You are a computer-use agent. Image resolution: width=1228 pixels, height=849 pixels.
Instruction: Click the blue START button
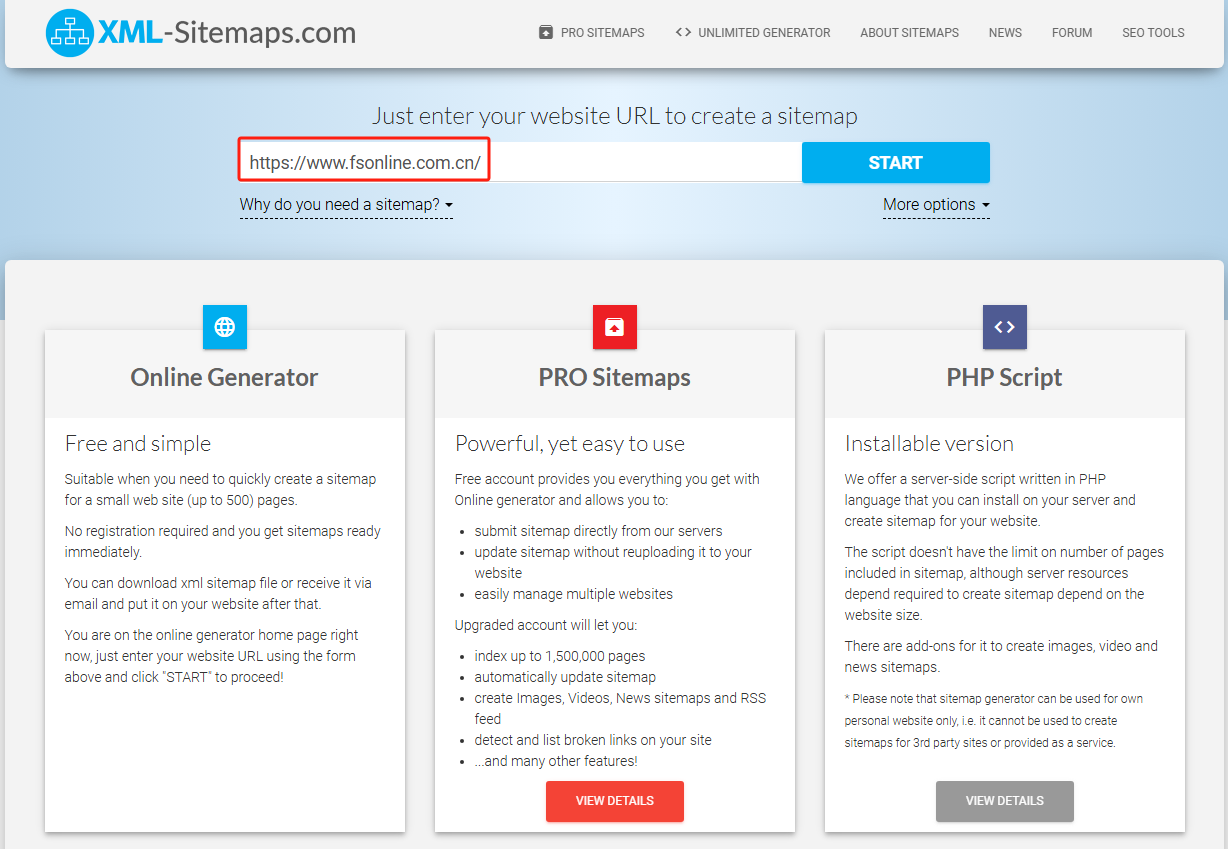[x=896, y=162]
